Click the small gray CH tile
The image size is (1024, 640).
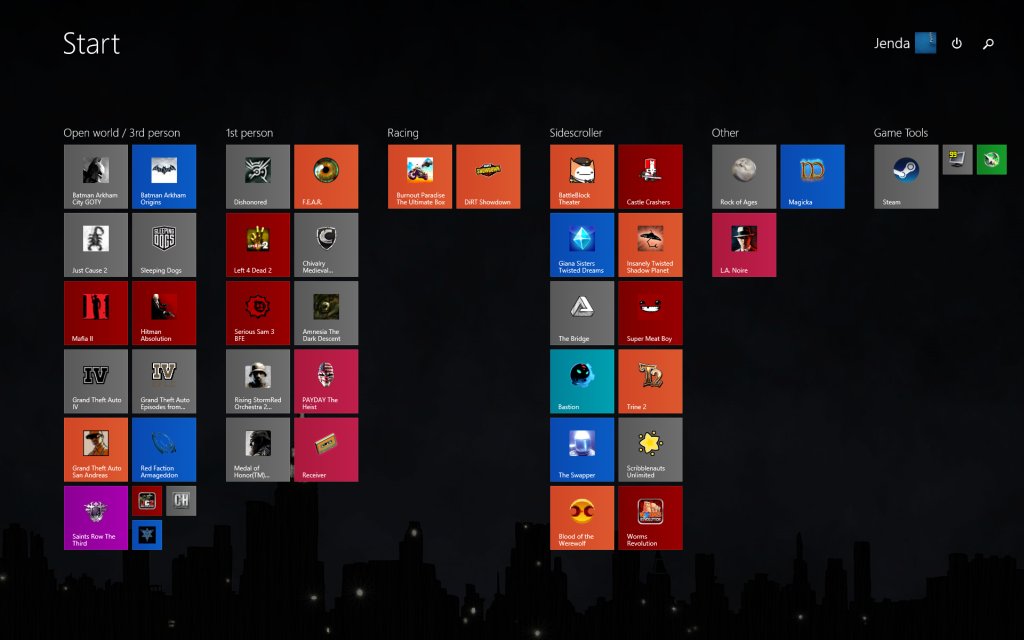coord(181,501)
